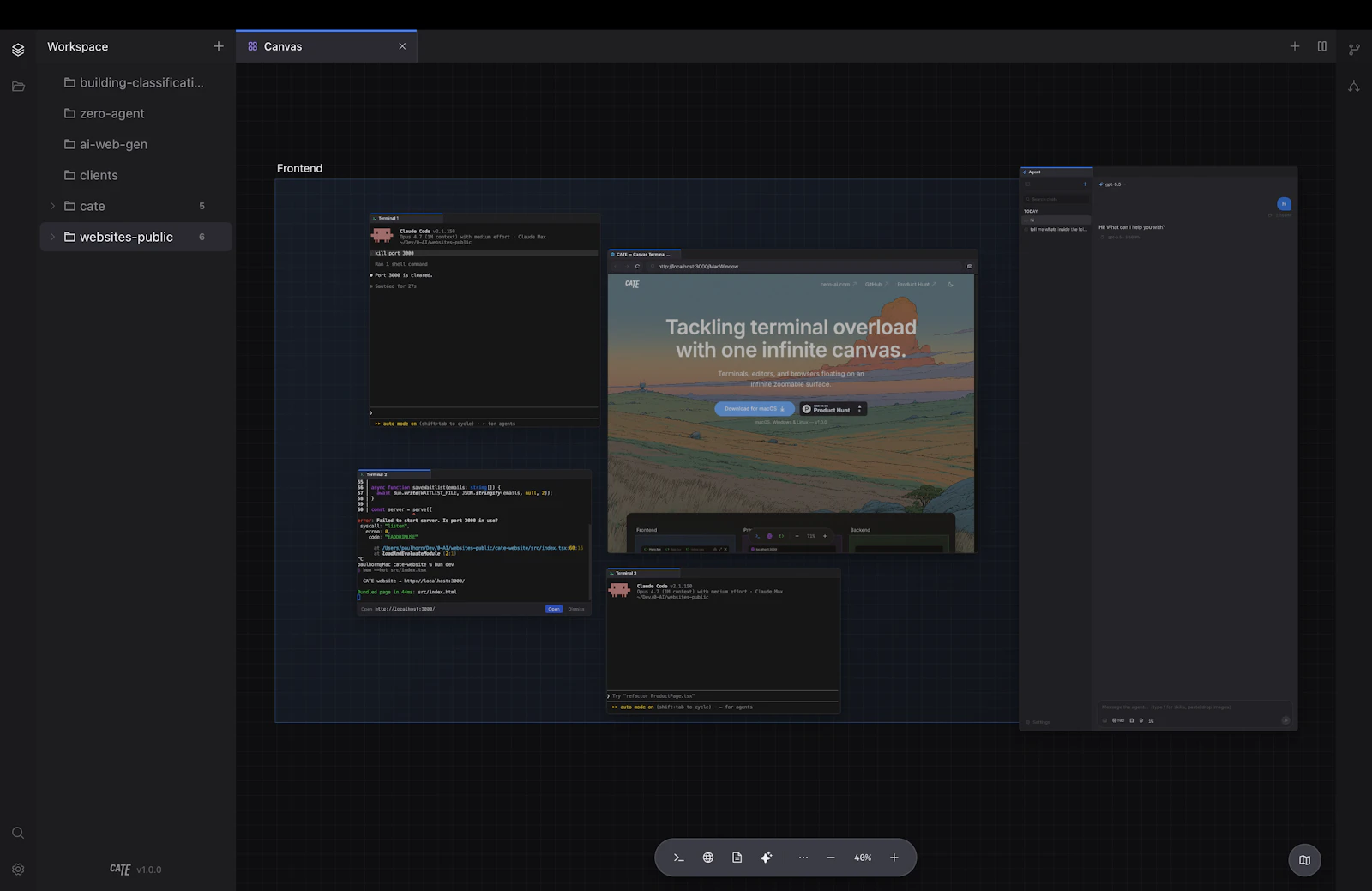This screenshot has width=1372, height=891.
Task: Reload the page in browser panel
Action: 637,267
